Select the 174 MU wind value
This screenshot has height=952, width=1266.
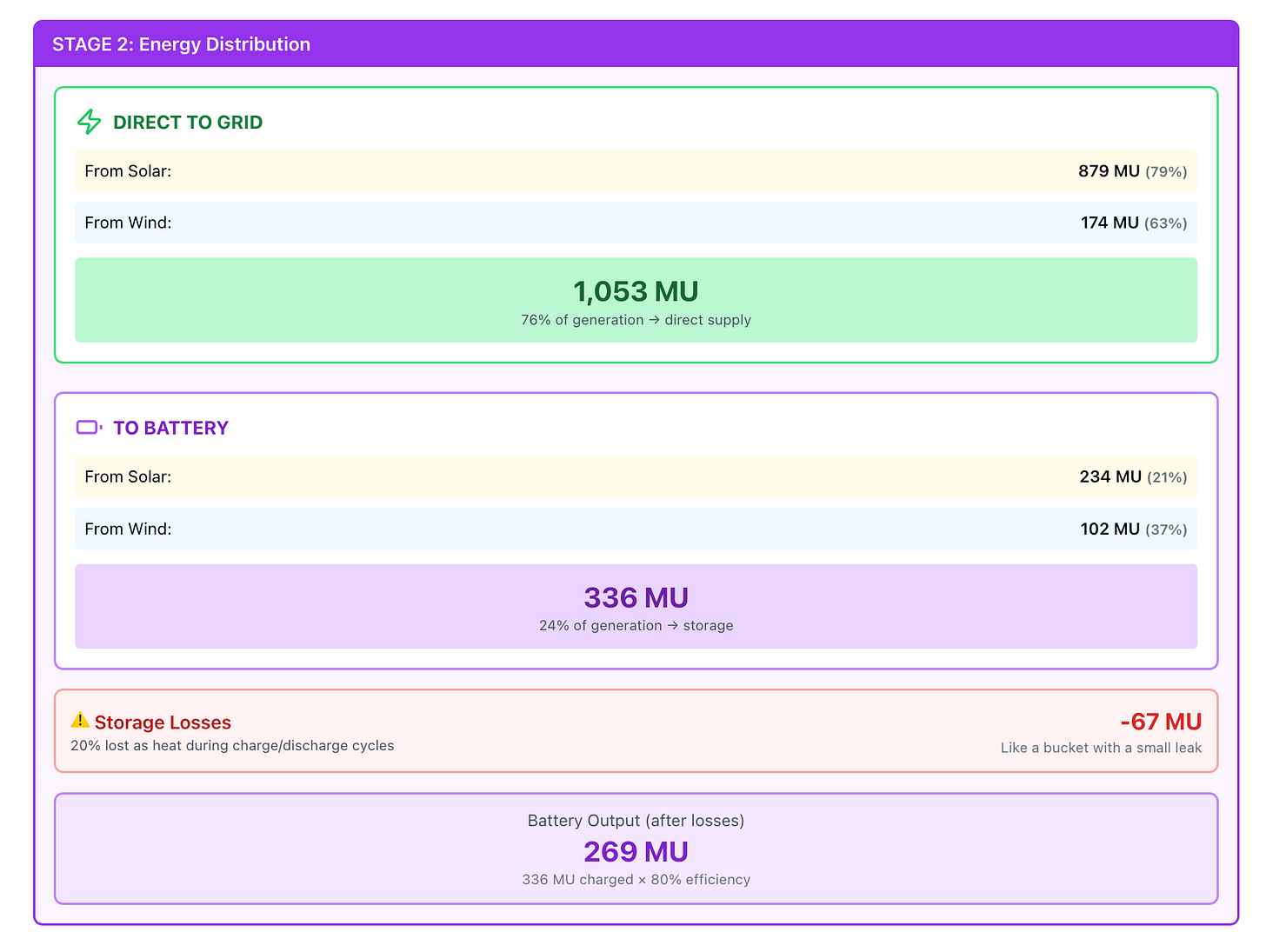[1109, 223]
